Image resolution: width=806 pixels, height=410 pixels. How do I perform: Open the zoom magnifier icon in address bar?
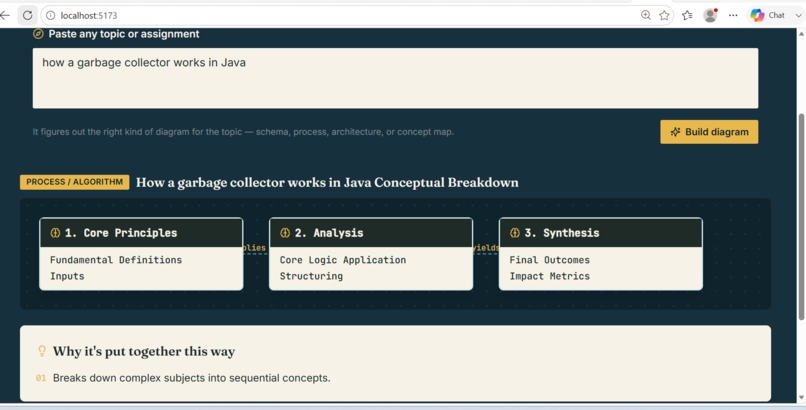click(x=646, y=15)
